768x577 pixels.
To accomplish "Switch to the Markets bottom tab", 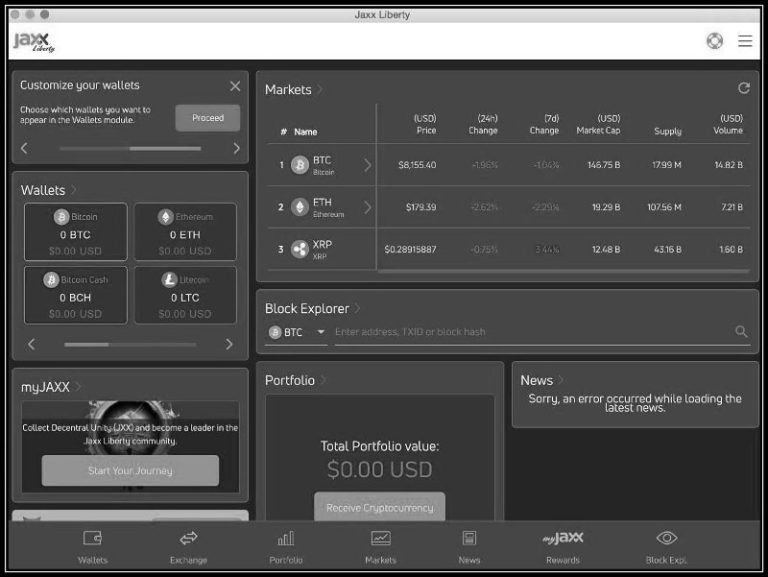I will pos(381,547).
